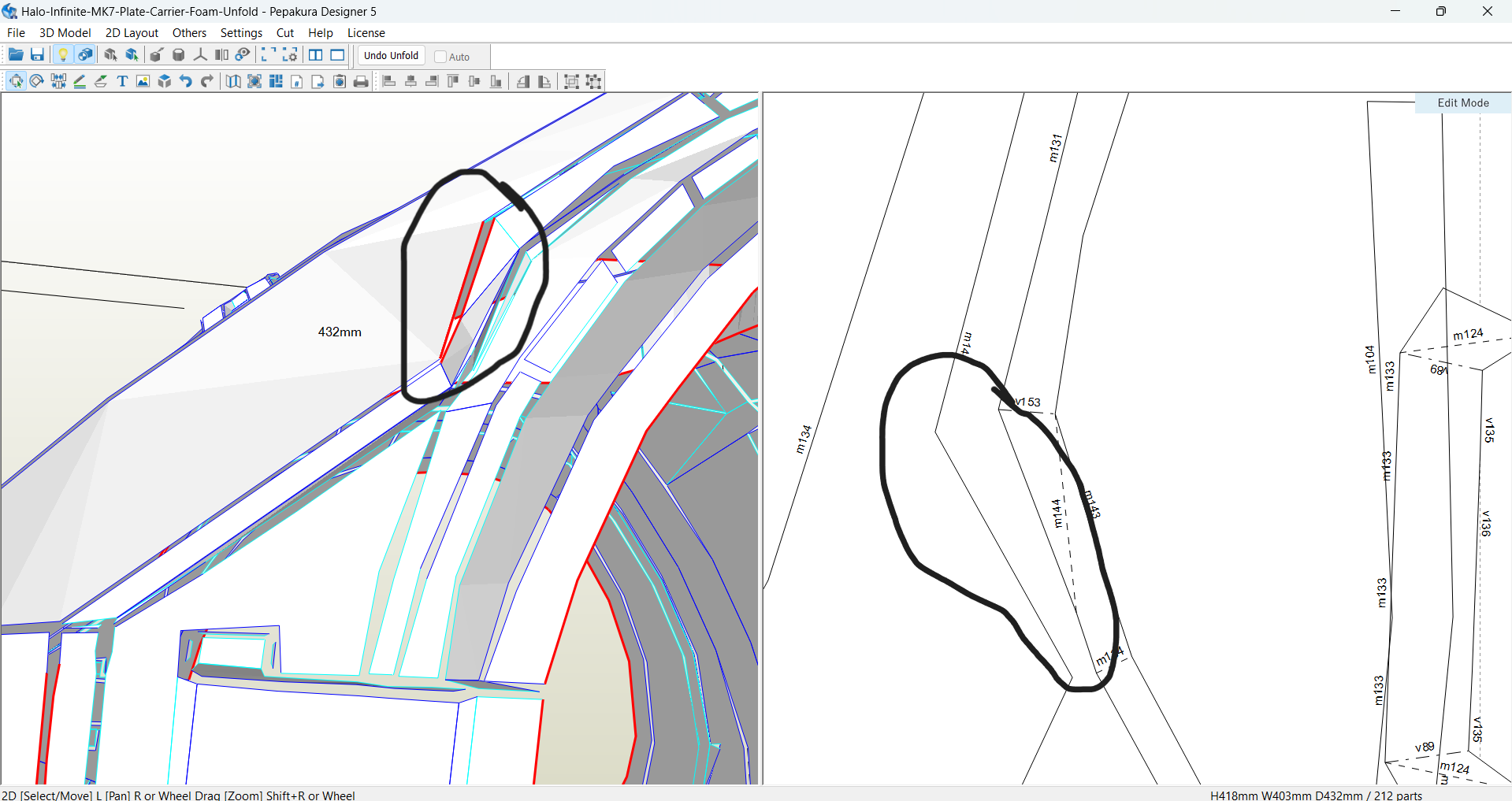Click the m131 edge label
This screenshot has width=1512, height=801.
click(x=1055, y=148)
